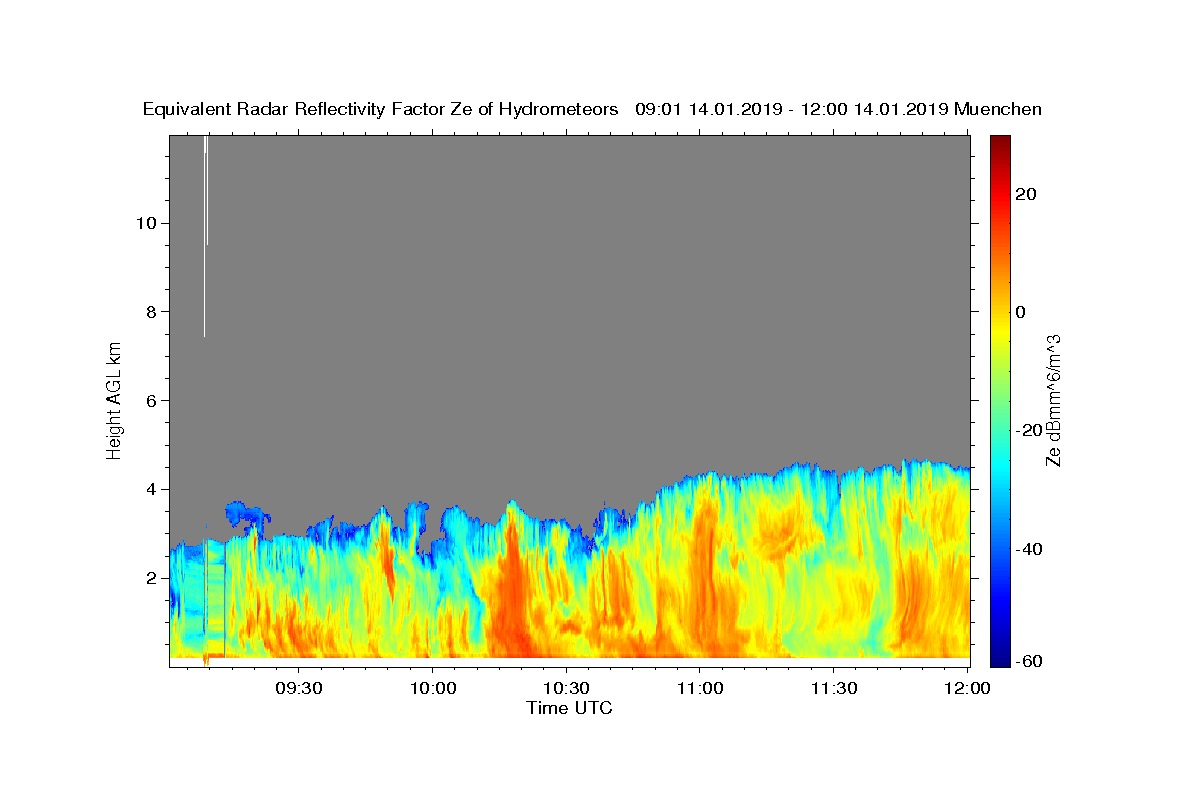
Task: Click the white vertical data gap line near 09:08
Action: [204, 236]
